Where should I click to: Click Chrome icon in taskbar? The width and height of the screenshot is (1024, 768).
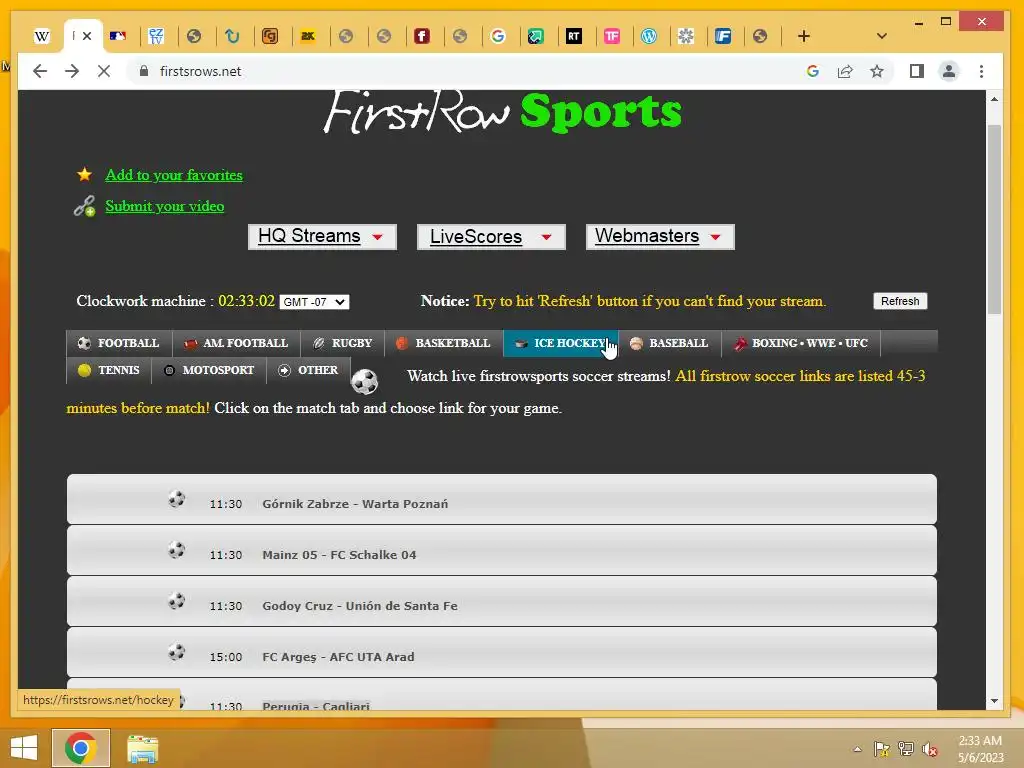click(x=81, y=748)
